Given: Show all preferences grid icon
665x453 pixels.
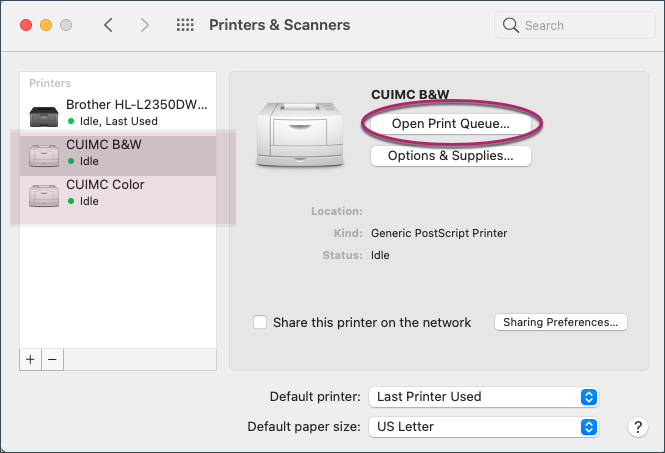Looking at the screenshot, I should pyautogui.click(x=185, y=25).
